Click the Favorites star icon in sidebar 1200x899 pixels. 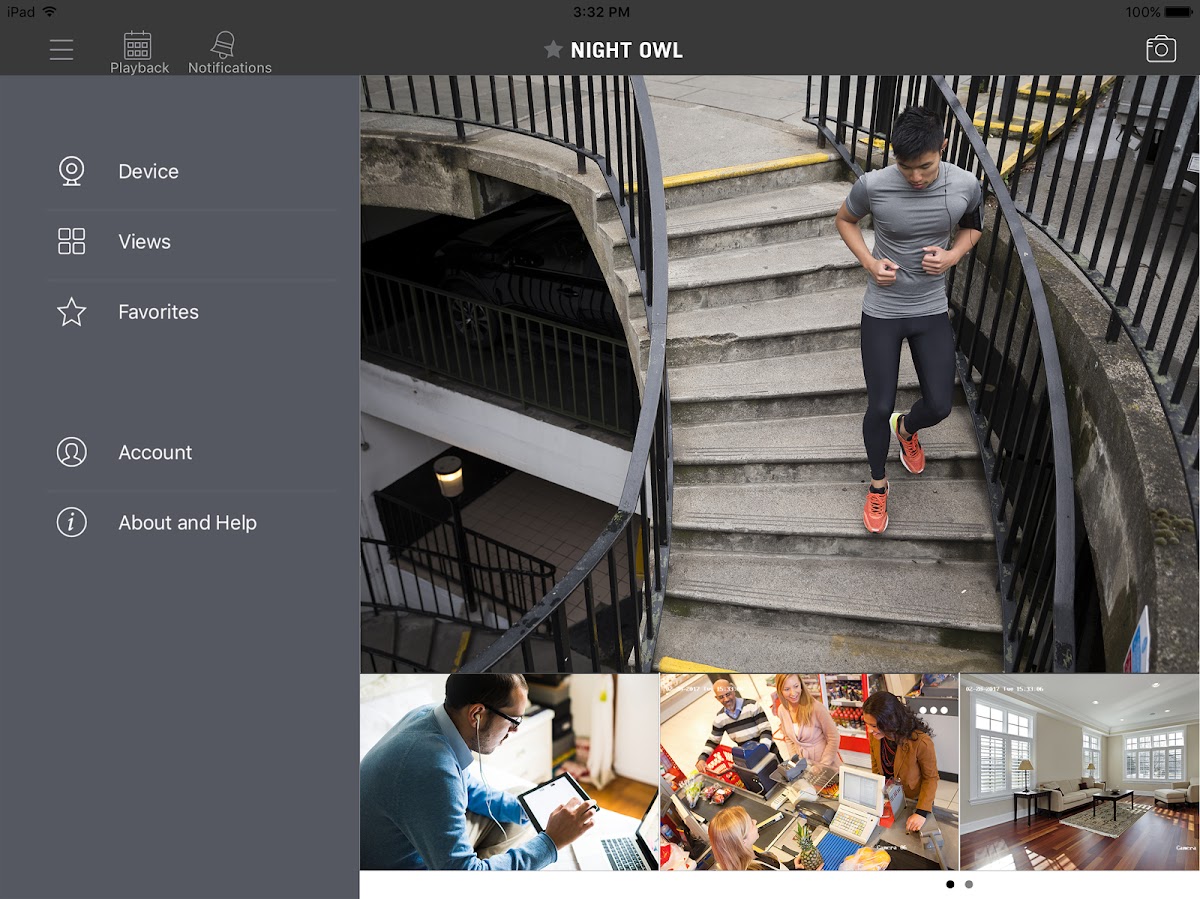click(x=71, y=312)
